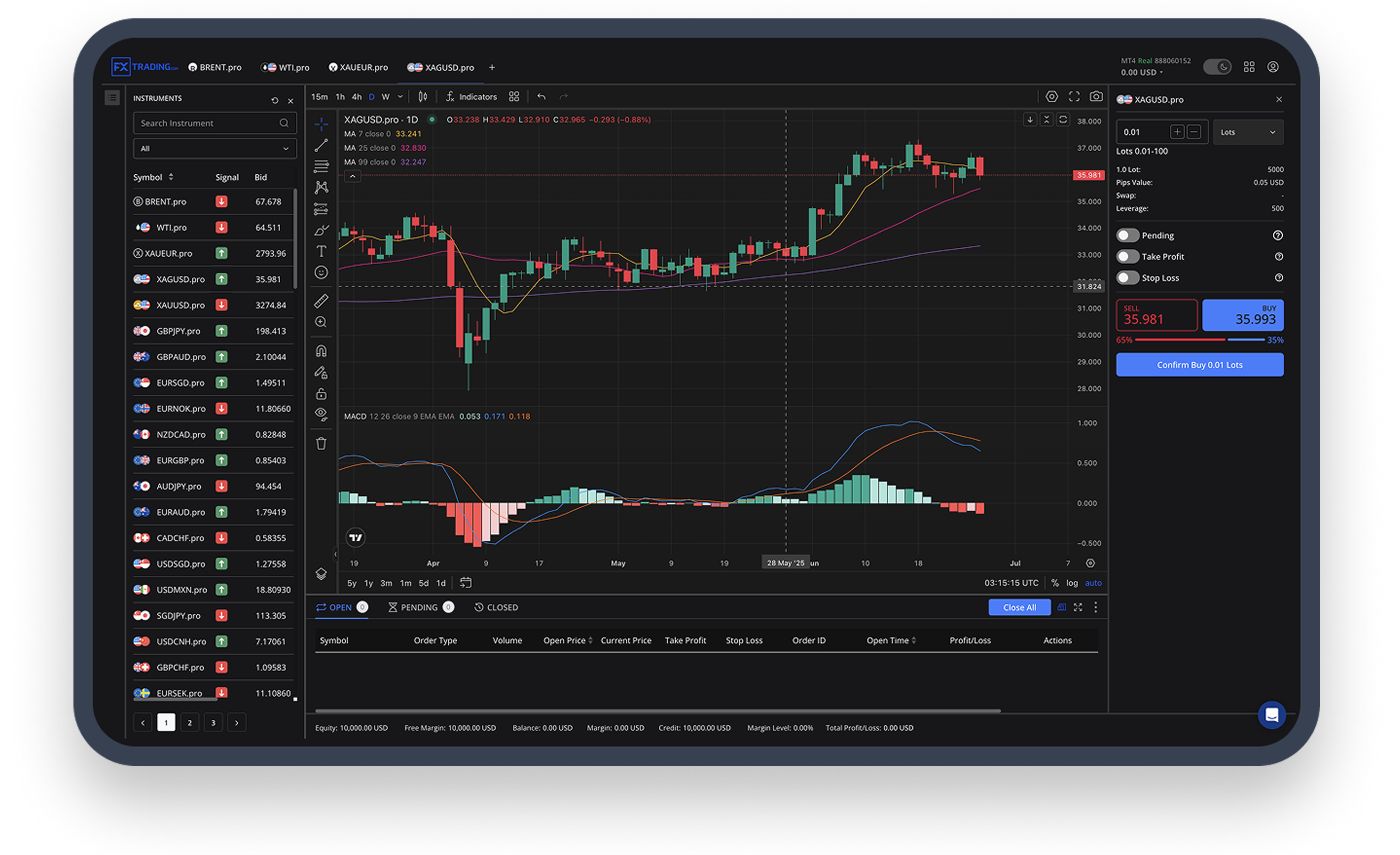Activate the ruler measurement tool

tap(322, 301)
